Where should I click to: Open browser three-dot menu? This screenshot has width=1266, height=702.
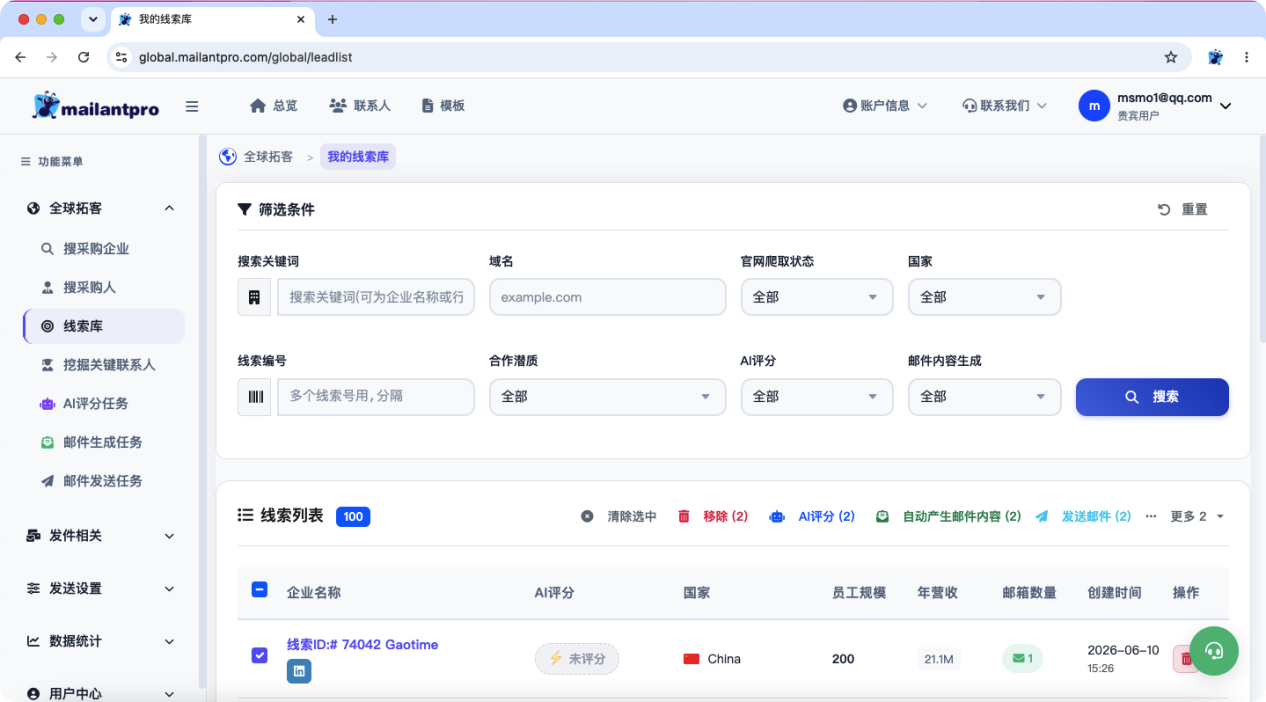point(1246,57)
